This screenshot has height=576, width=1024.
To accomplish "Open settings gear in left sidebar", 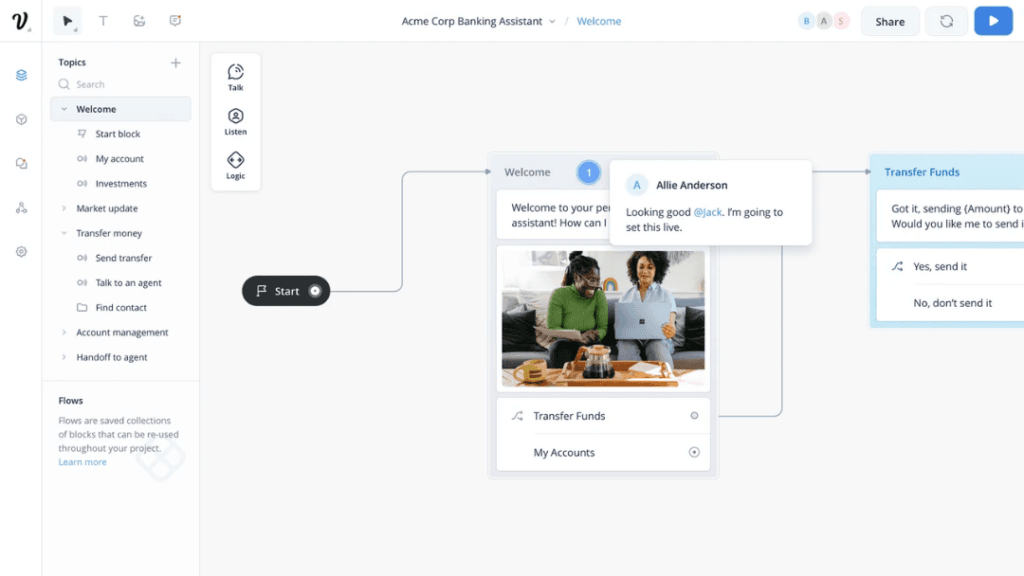I will point(22,251).
